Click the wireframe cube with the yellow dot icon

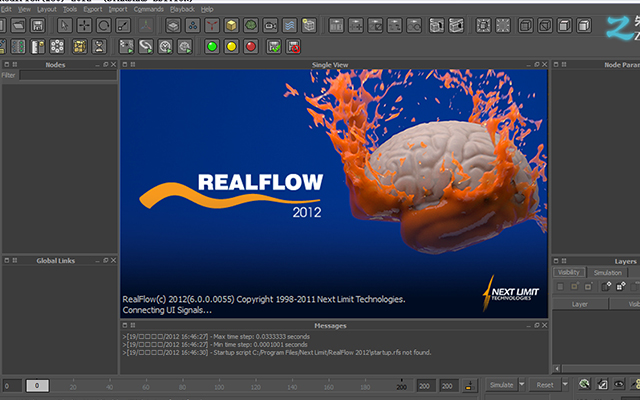[309, 25]
